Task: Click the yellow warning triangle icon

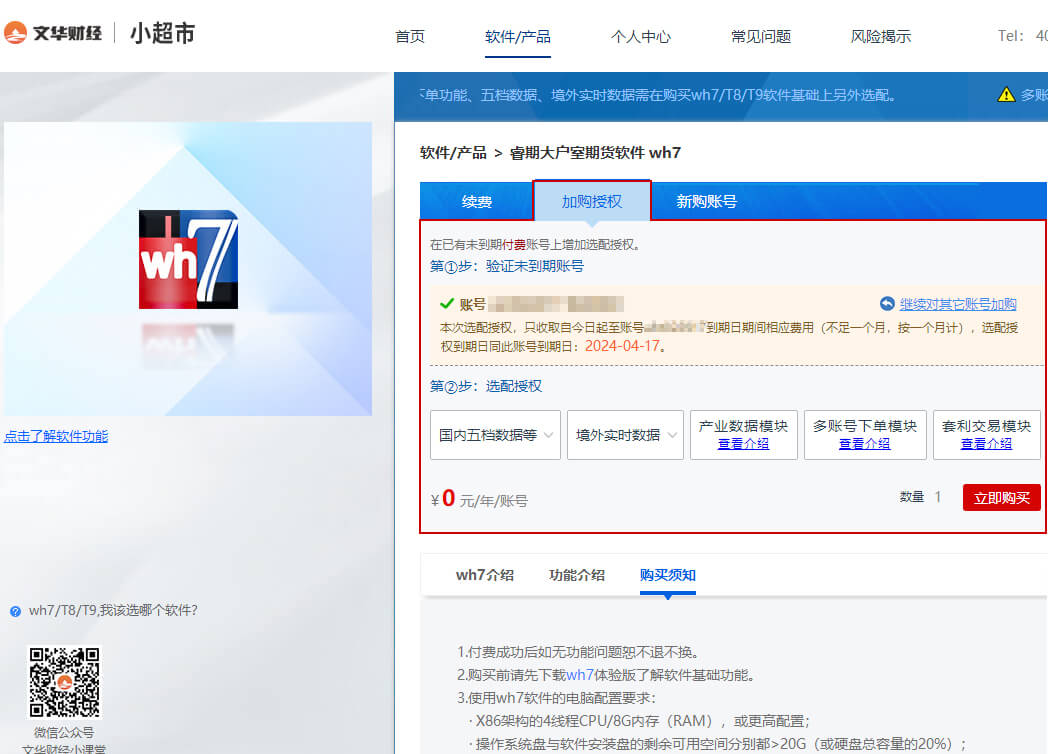Action: coord(1006,95)
